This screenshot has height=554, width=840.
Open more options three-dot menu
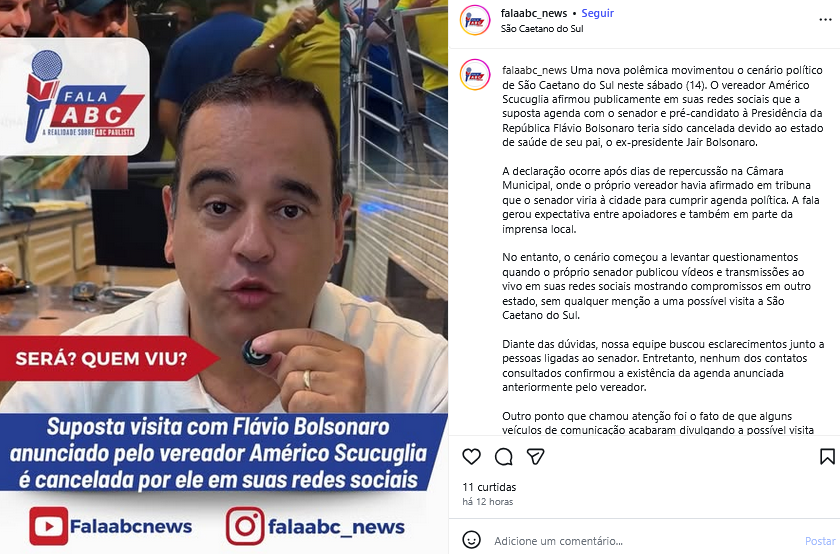coord(826,20)
